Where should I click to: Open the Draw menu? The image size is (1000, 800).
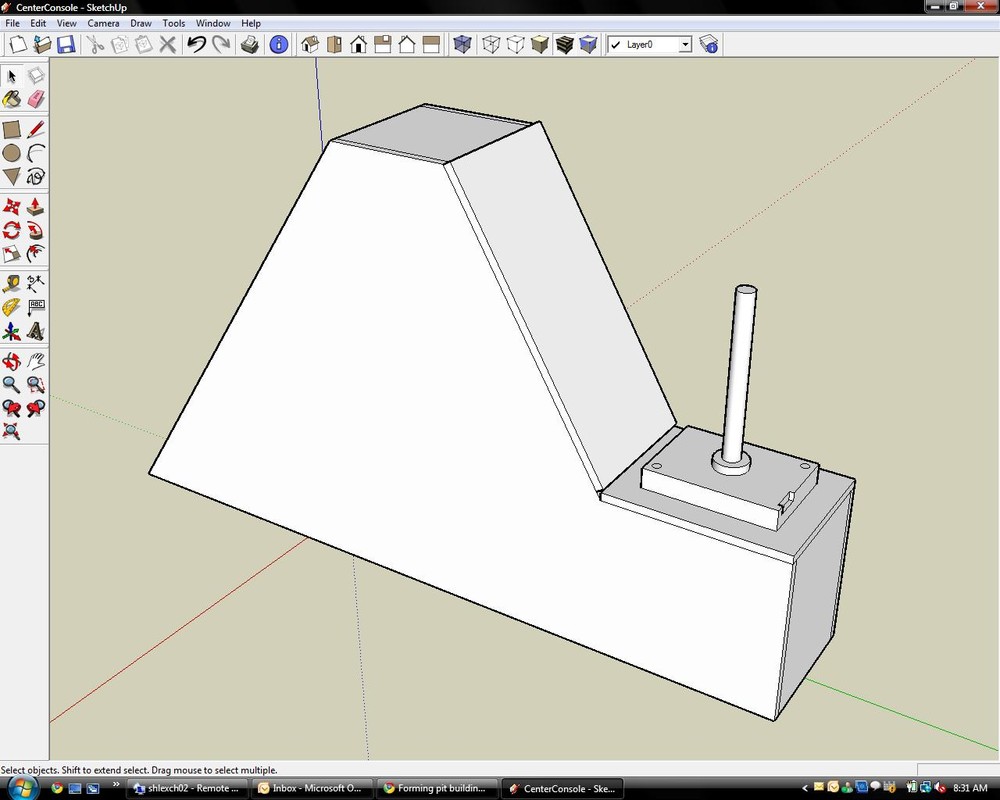(x=140, y=23)
